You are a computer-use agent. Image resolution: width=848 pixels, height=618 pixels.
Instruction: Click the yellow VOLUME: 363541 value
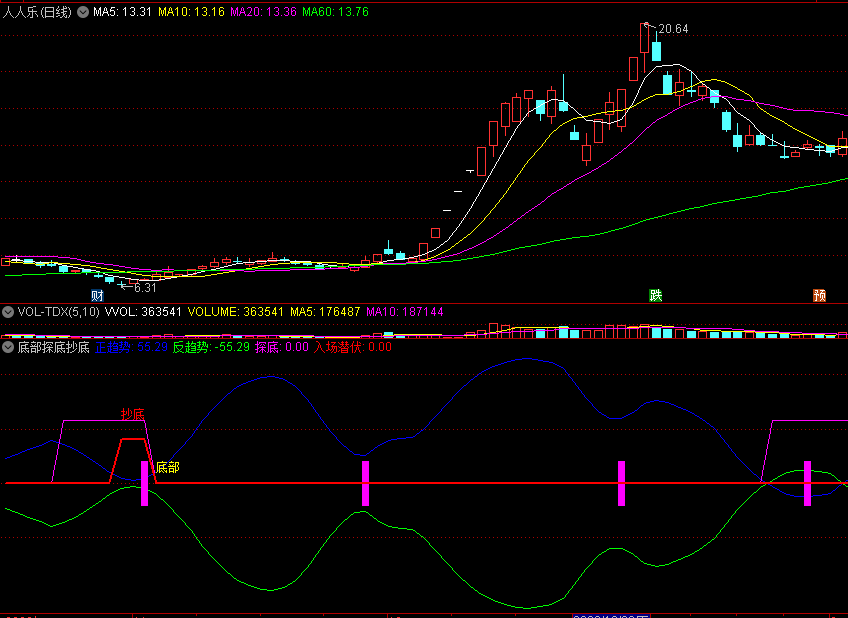[236, 312]
